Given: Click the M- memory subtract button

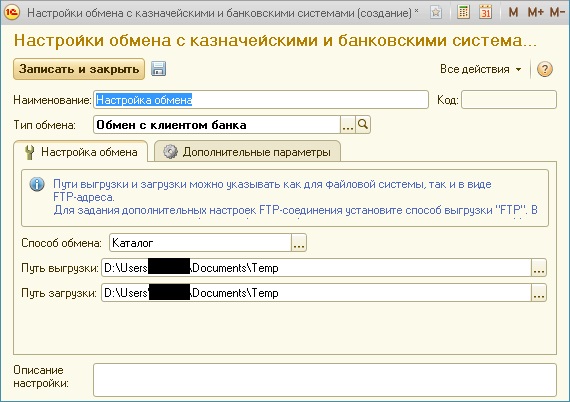Looking at the screenshot, I should click(557, 13).
